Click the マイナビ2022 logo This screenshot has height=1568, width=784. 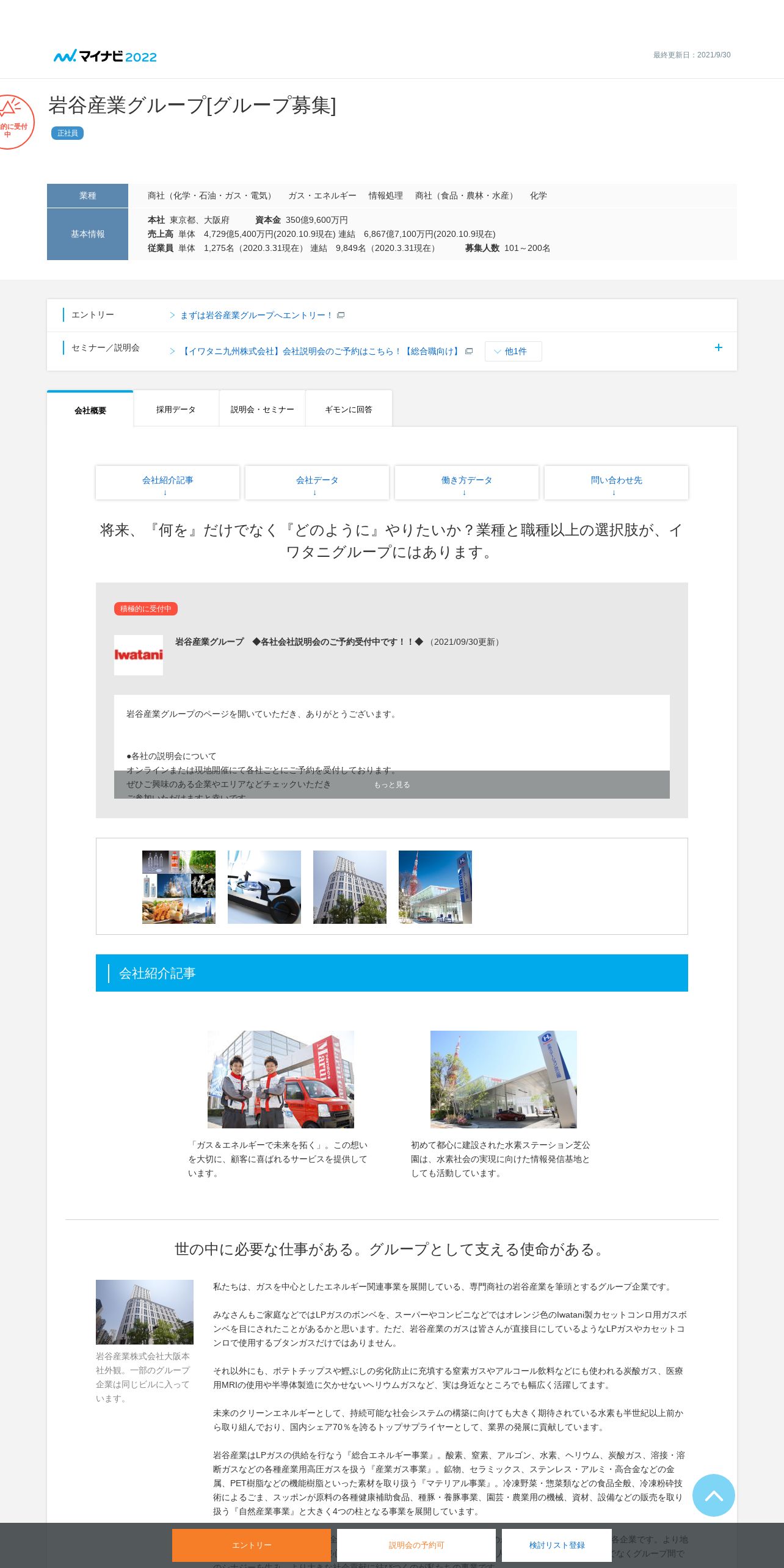tap(105, 56)
